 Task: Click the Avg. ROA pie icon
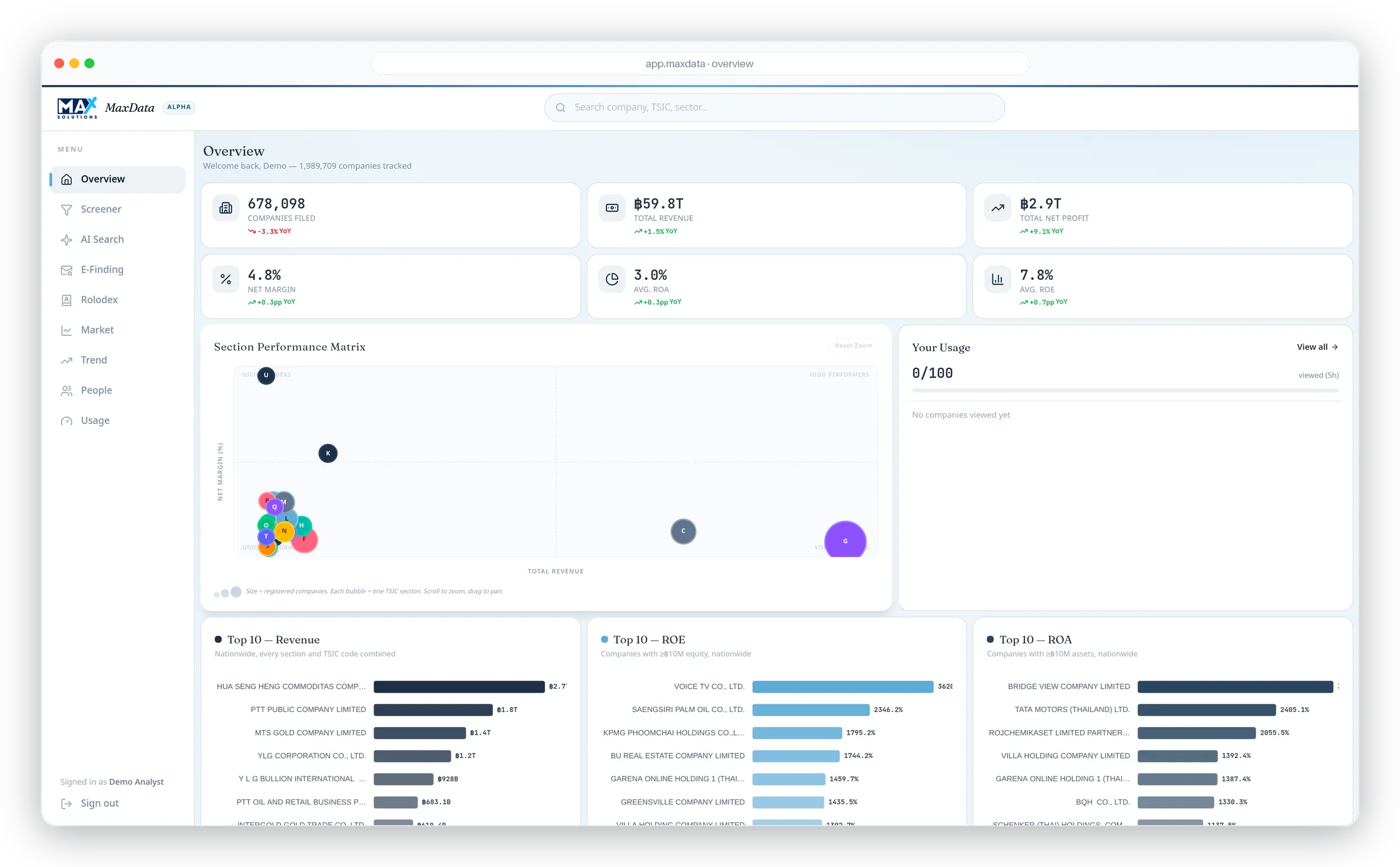tap(612, 279)
